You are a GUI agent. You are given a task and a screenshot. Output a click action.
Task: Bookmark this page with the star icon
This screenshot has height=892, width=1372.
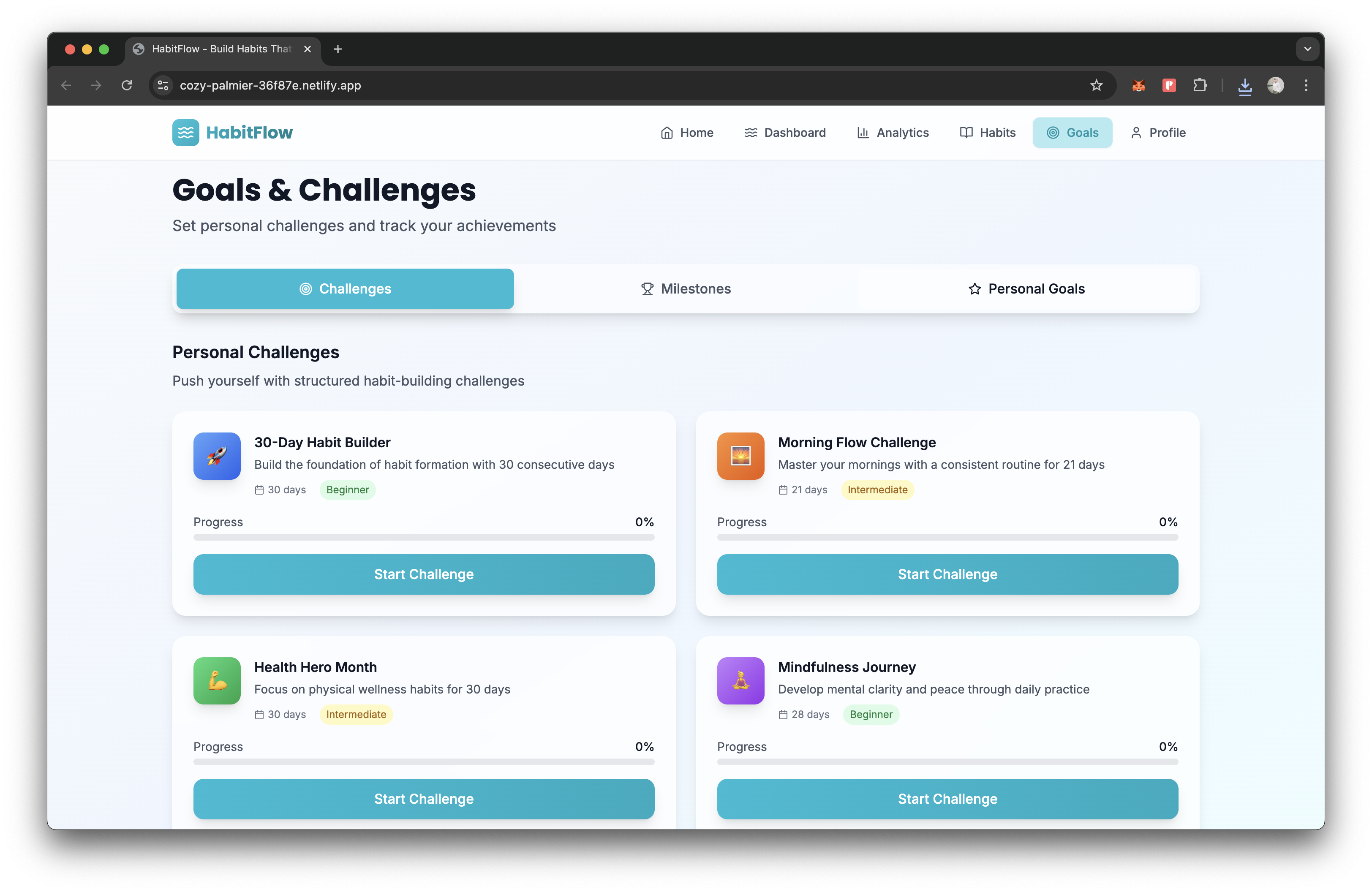(x=1097, y=85)
